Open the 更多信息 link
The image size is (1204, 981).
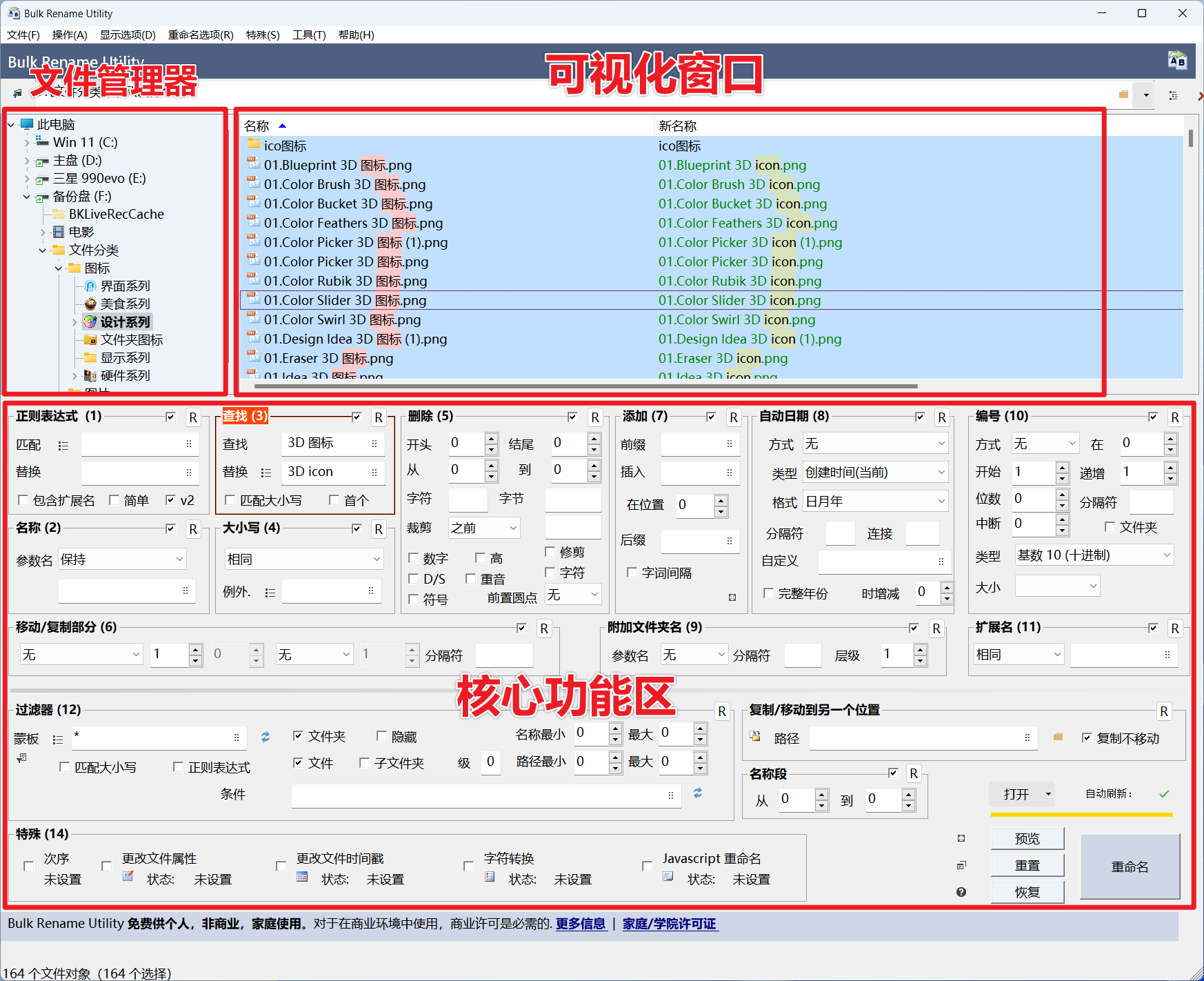pyautogui.click(x=581, y=924)
